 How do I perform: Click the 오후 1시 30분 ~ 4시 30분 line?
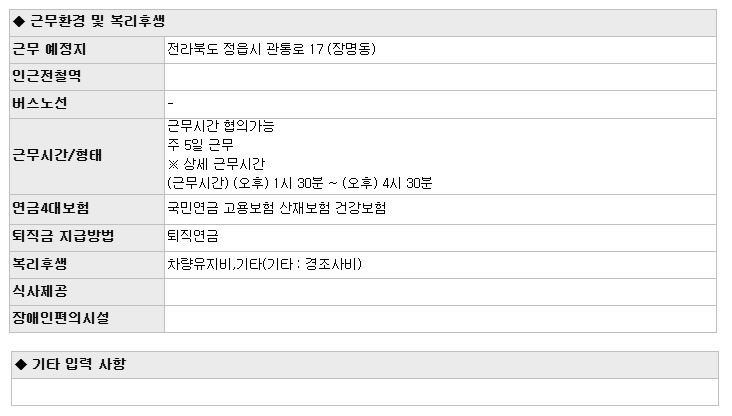[299, 183]
